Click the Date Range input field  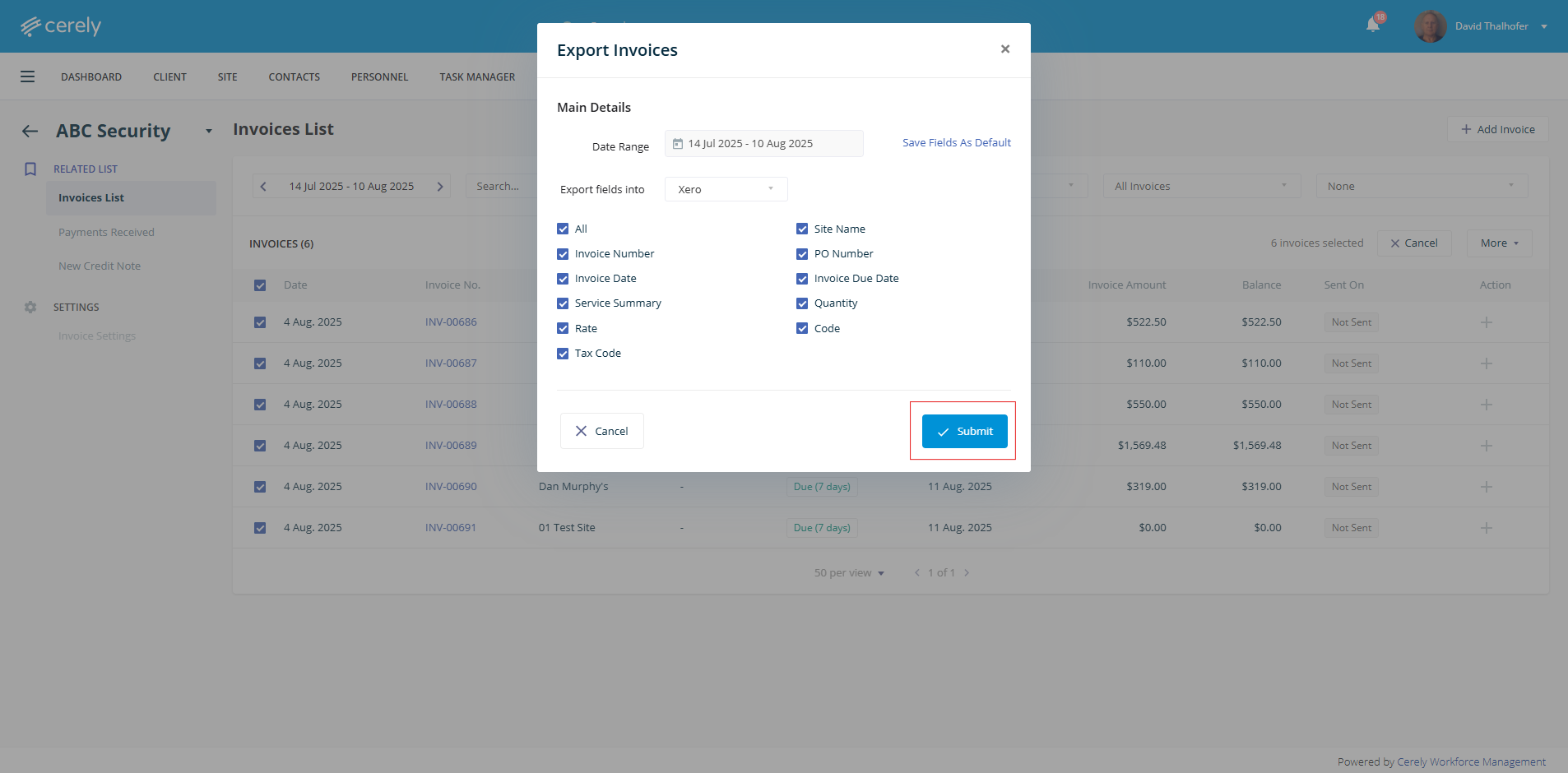(764, 143)
